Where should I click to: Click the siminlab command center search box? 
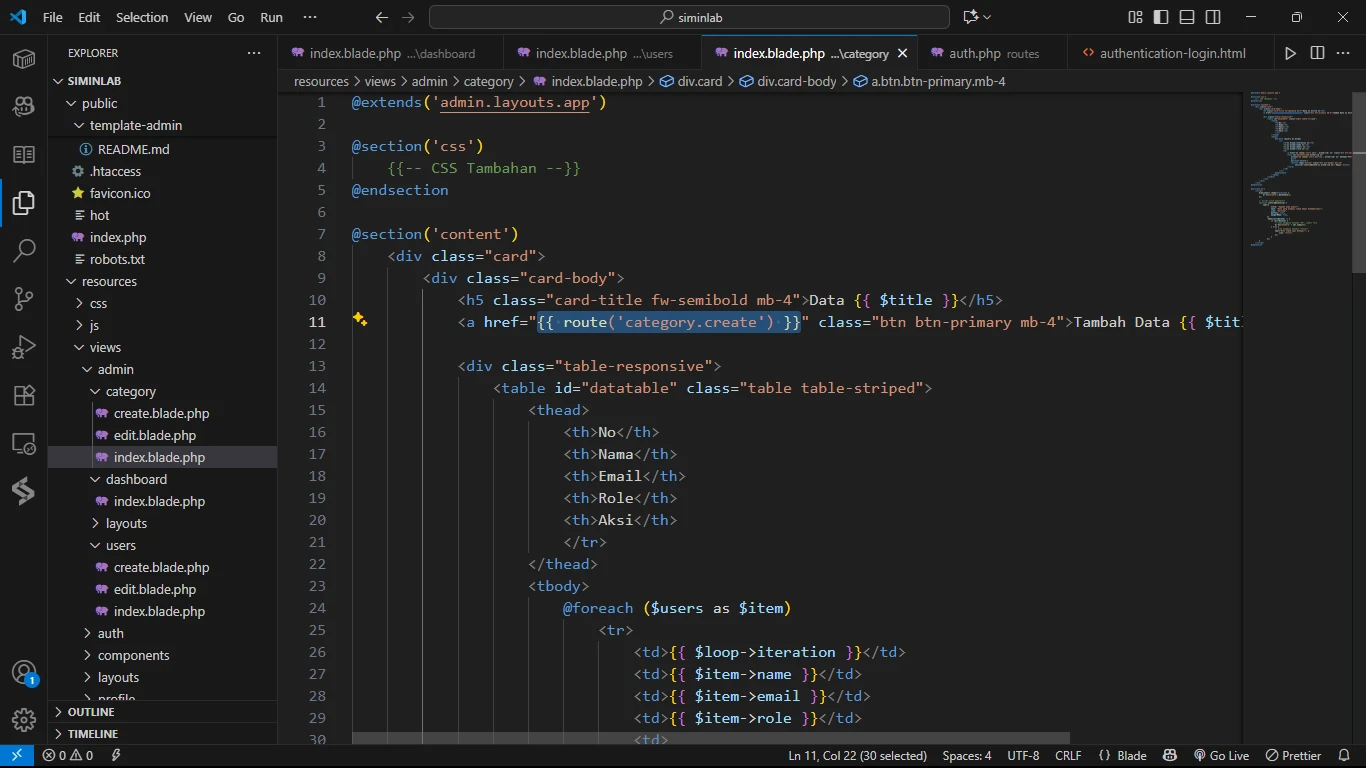[689, 17]
